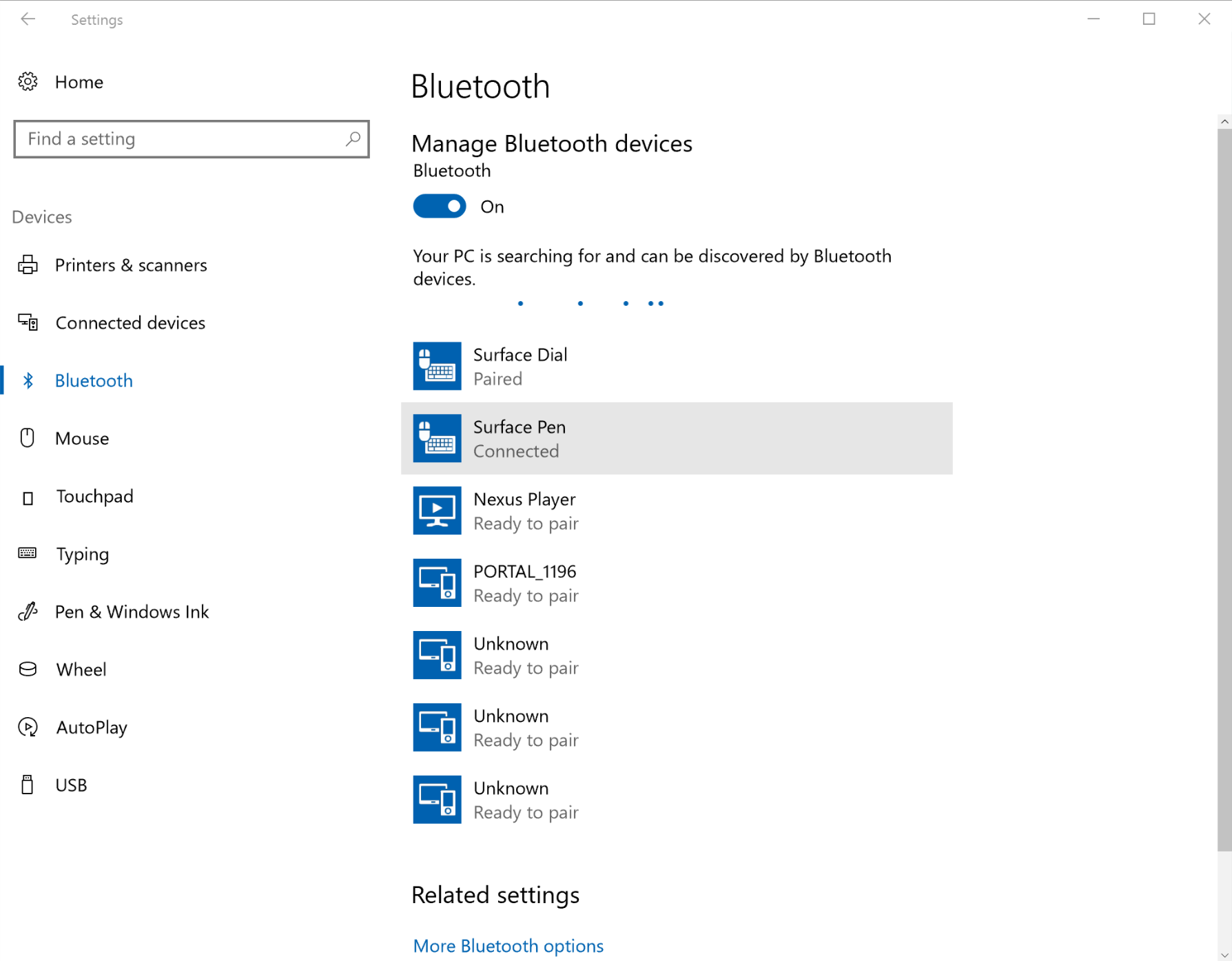Turn off the Bluetooth toggle
Image resolution: width=1232 pixels, height=961 pixels.
(x=440, y=206)
